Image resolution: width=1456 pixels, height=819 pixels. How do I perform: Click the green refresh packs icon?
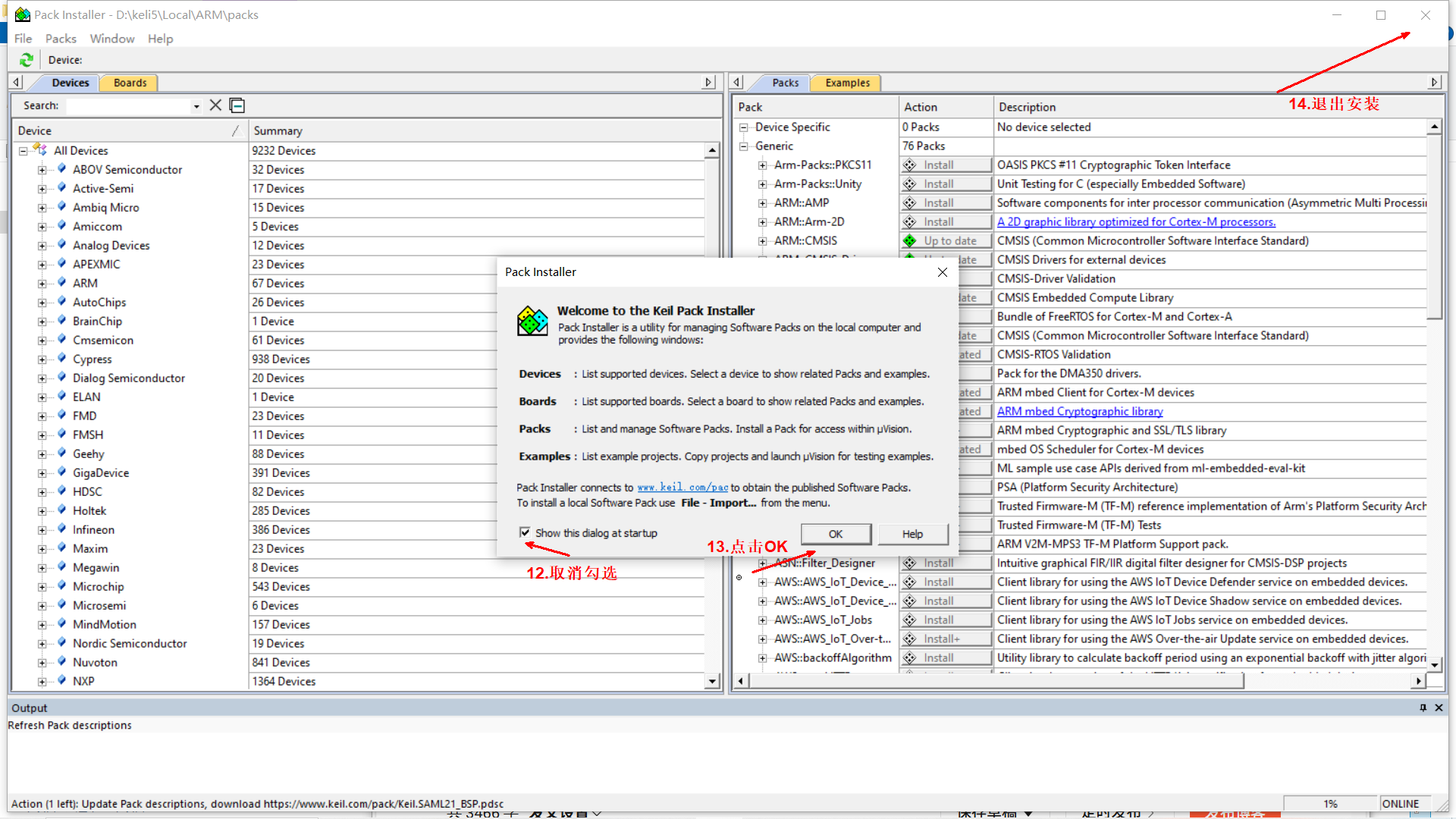27,60
